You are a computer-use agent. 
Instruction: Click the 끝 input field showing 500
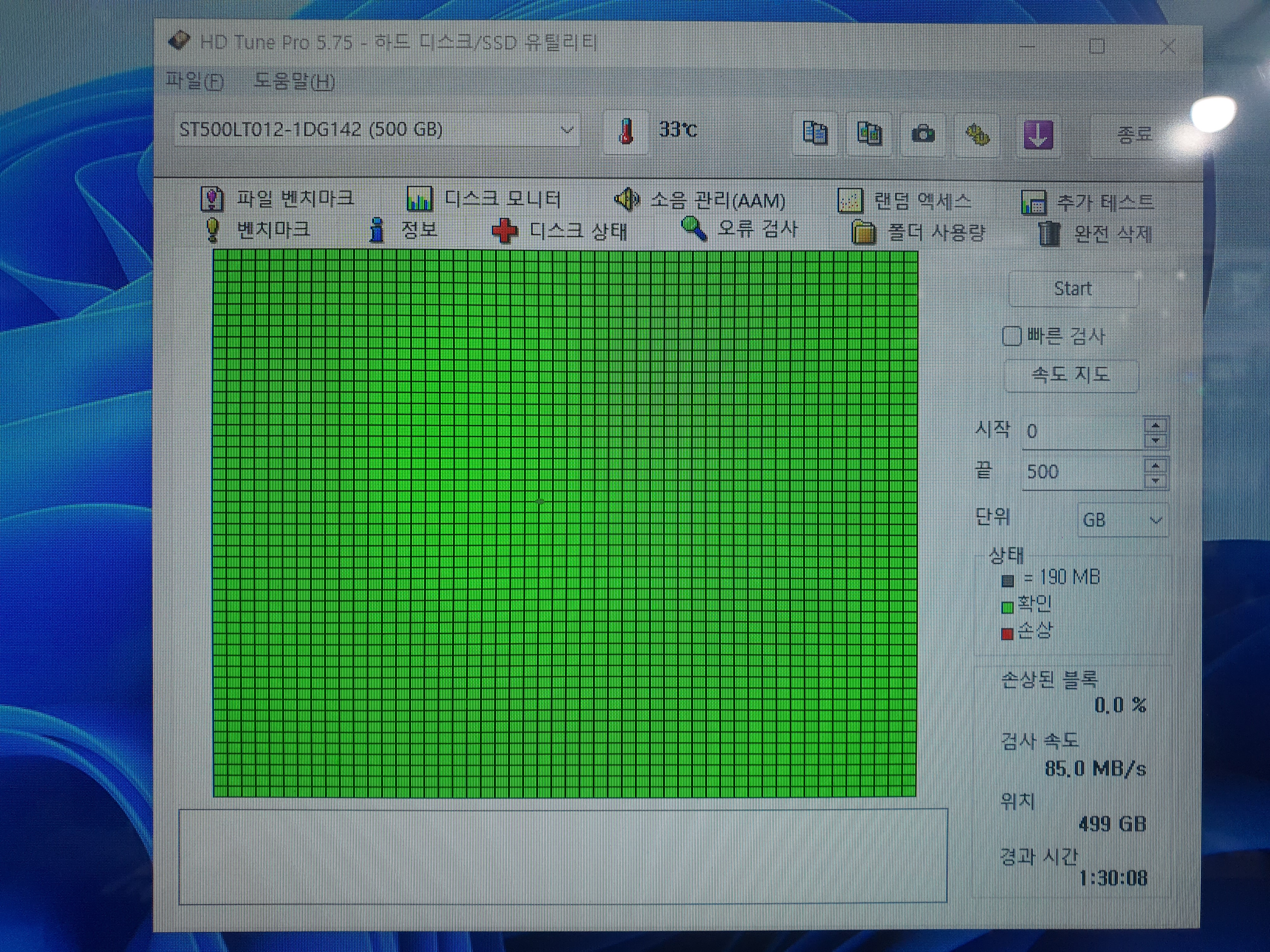click(x=1082, y=472)
